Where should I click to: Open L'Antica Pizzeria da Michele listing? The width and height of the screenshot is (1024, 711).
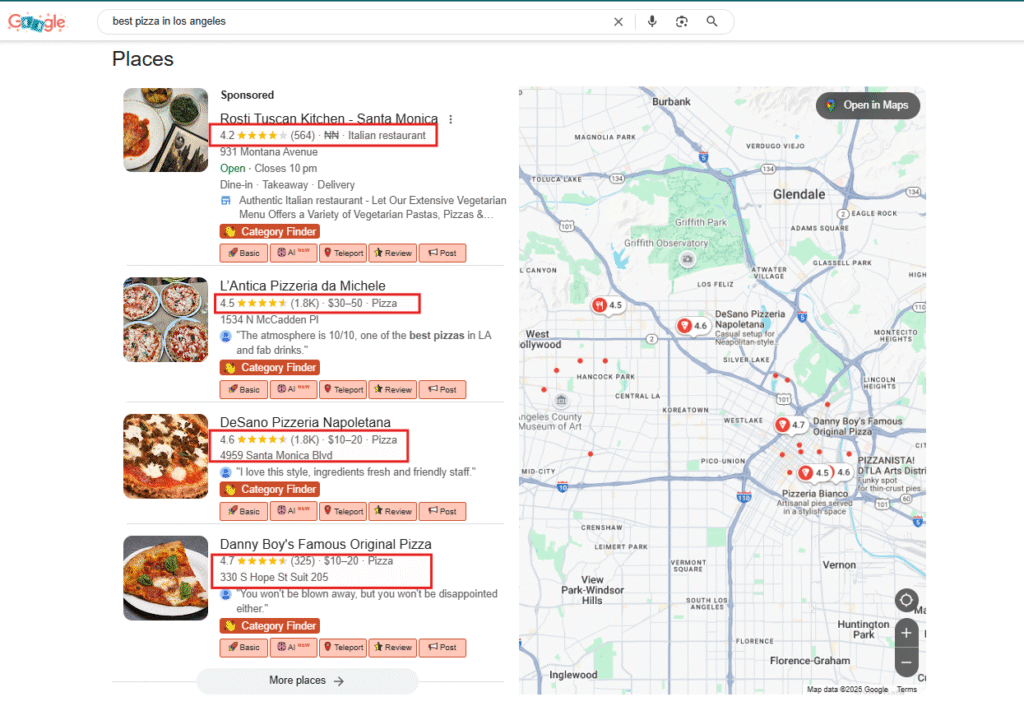pos(302,286)
